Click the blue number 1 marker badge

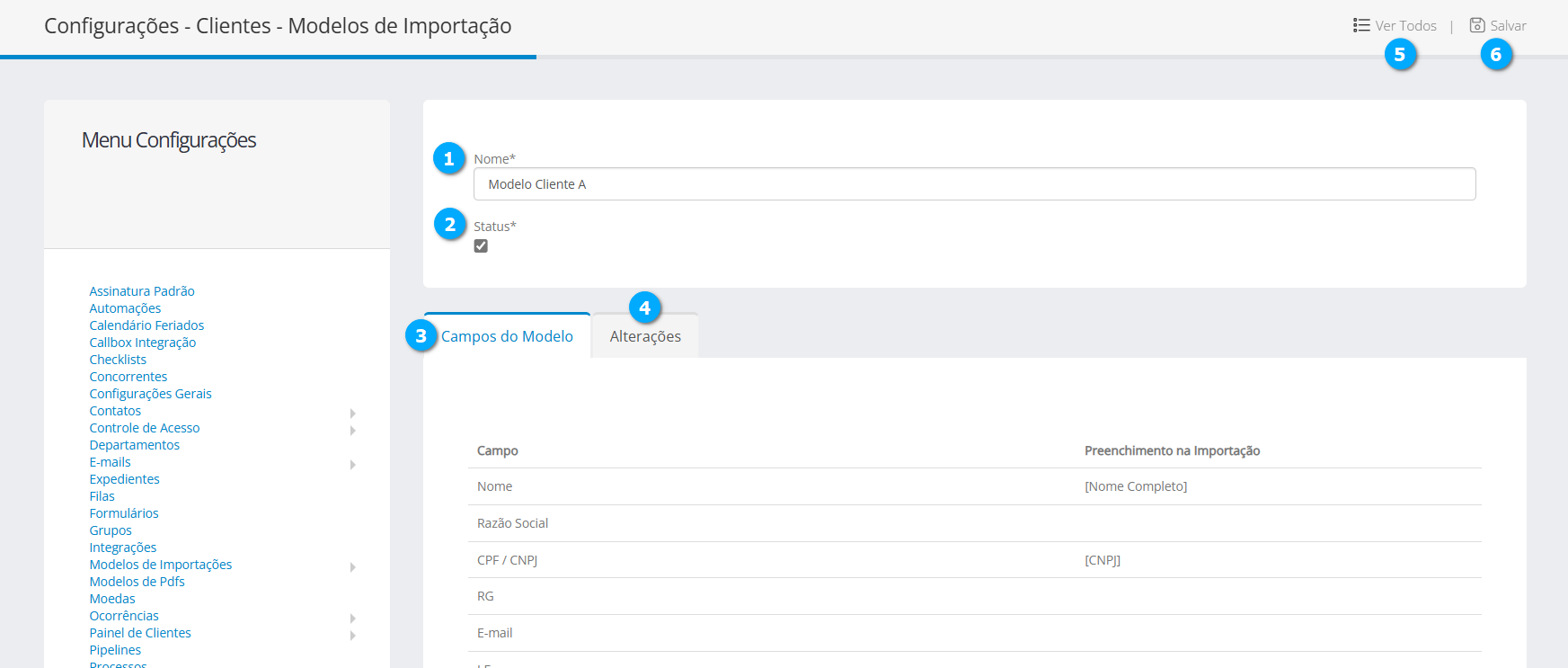coord(449,159)
